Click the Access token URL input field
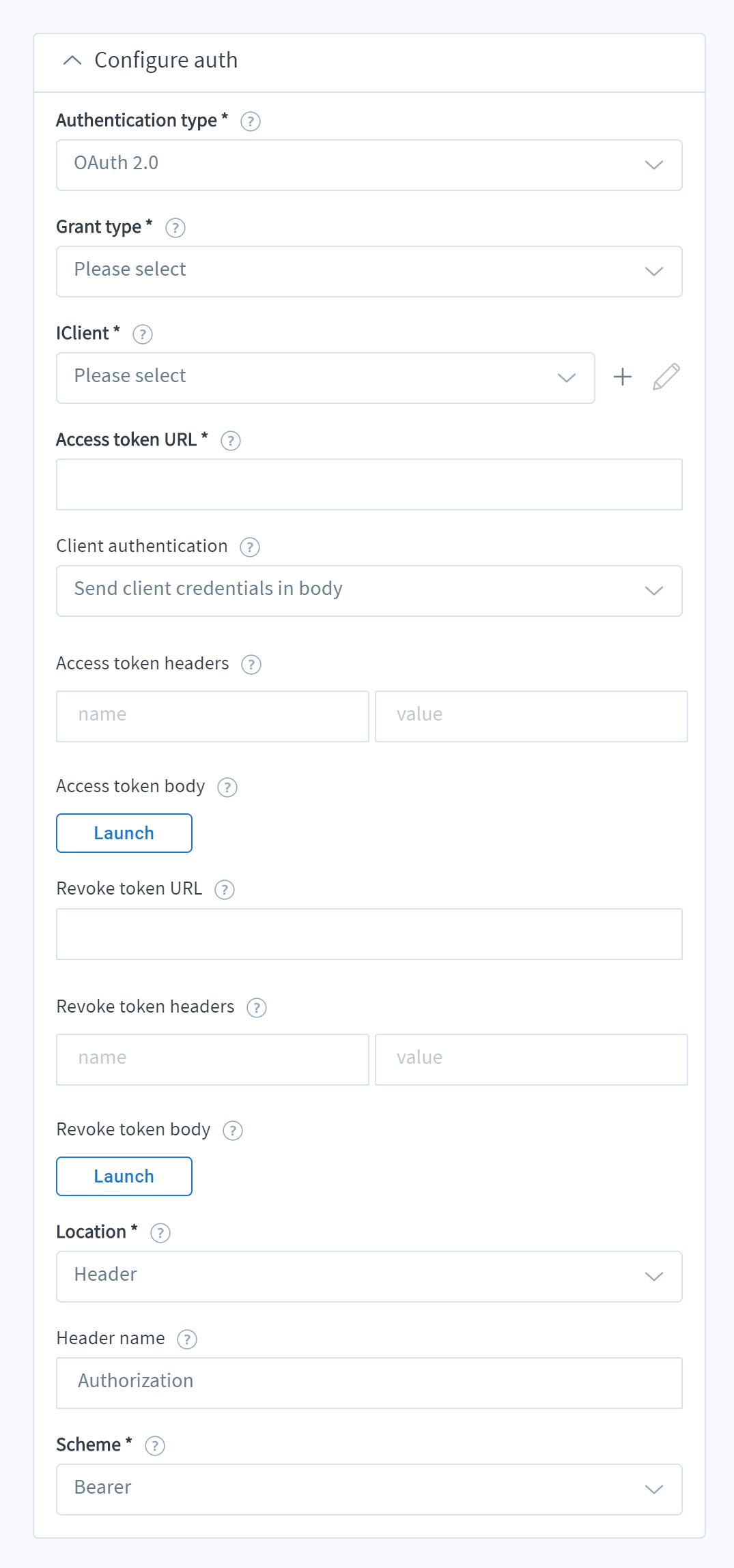 [x=369, y=484]
